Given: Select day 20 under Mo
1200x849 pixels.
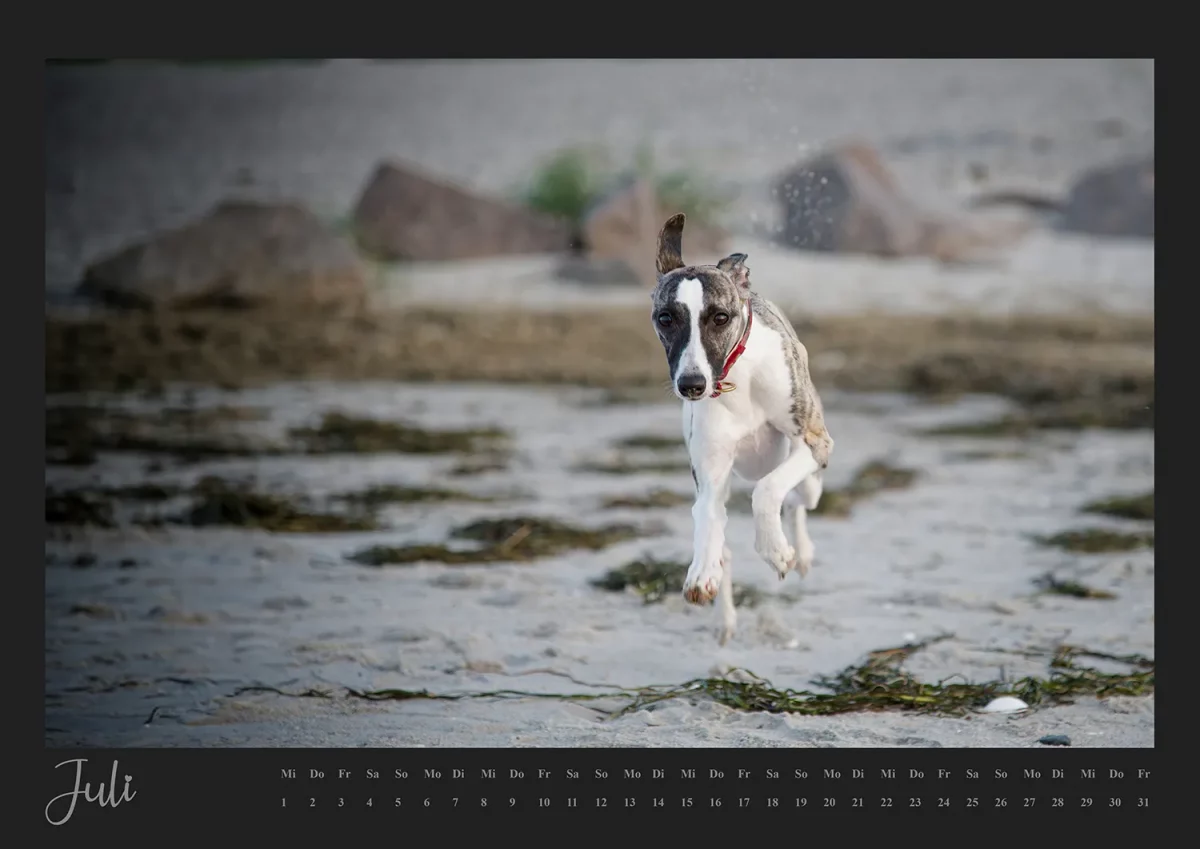Looking at the screenshot, I should click(830, 802).
